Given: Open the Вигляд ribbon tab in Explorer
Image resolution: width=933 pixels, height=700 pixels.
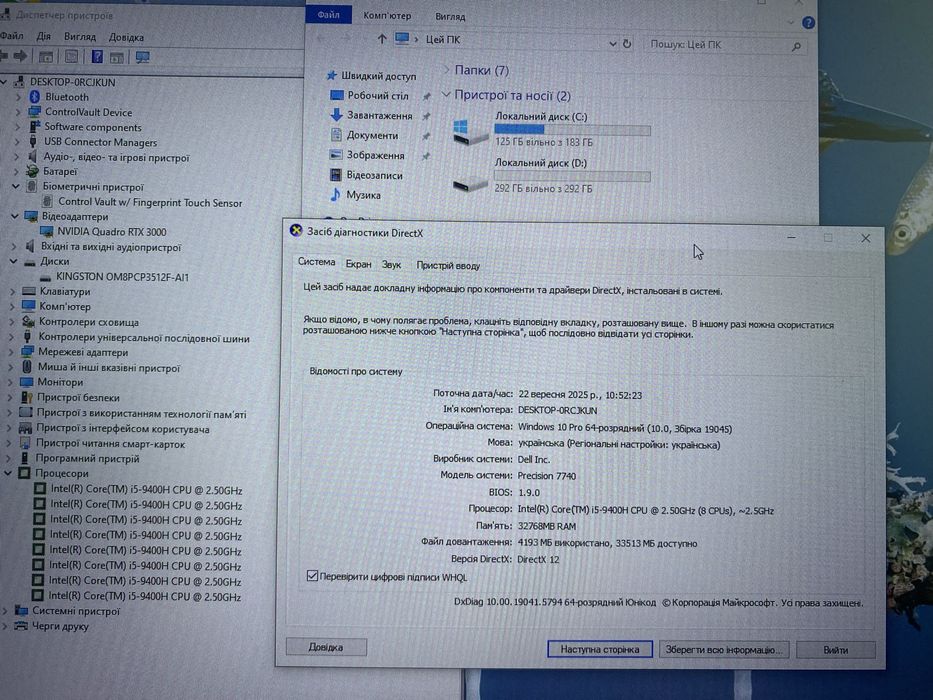Looking at the screenshot, I should click(450, 17).
